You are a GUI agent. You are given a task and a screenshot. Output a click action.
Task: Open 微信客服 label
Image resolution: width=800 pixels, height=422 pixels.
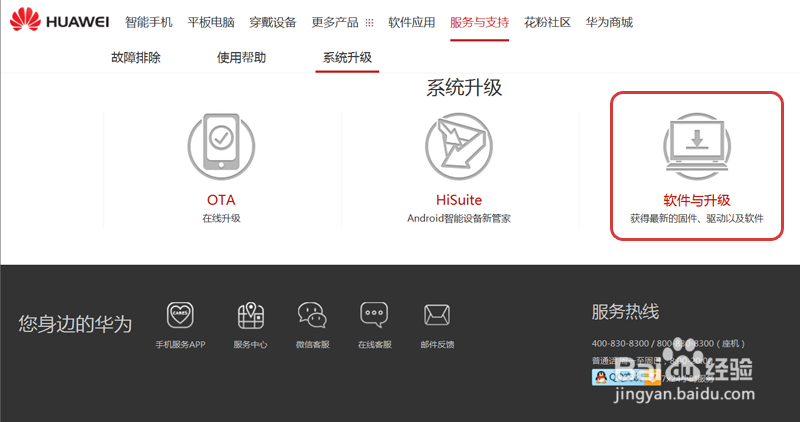coord(312,344)
